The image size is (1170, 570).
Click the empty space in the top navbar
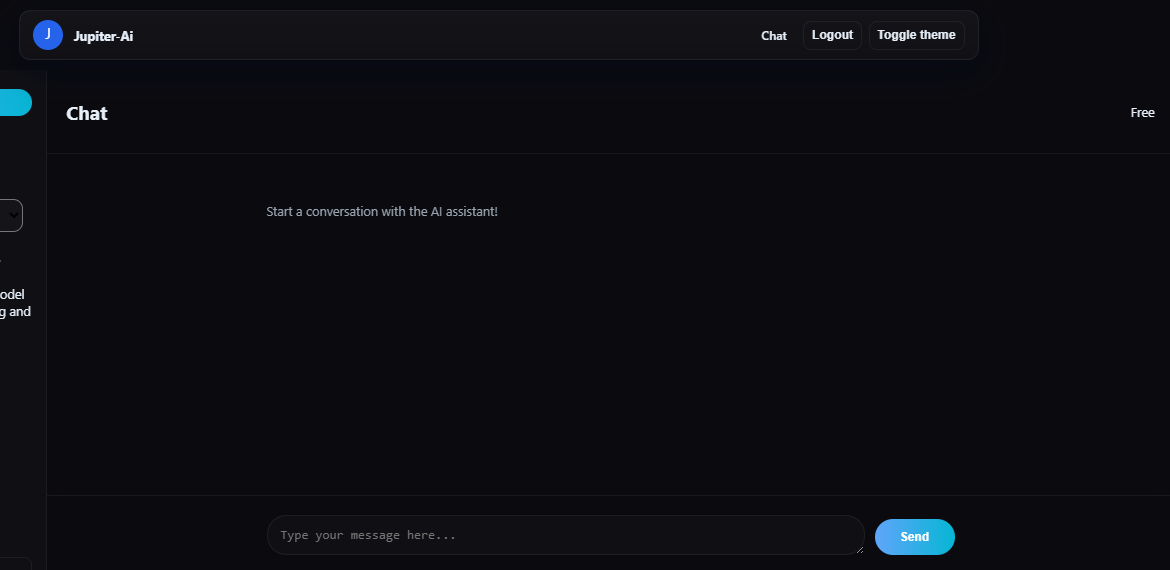point(450,35)
